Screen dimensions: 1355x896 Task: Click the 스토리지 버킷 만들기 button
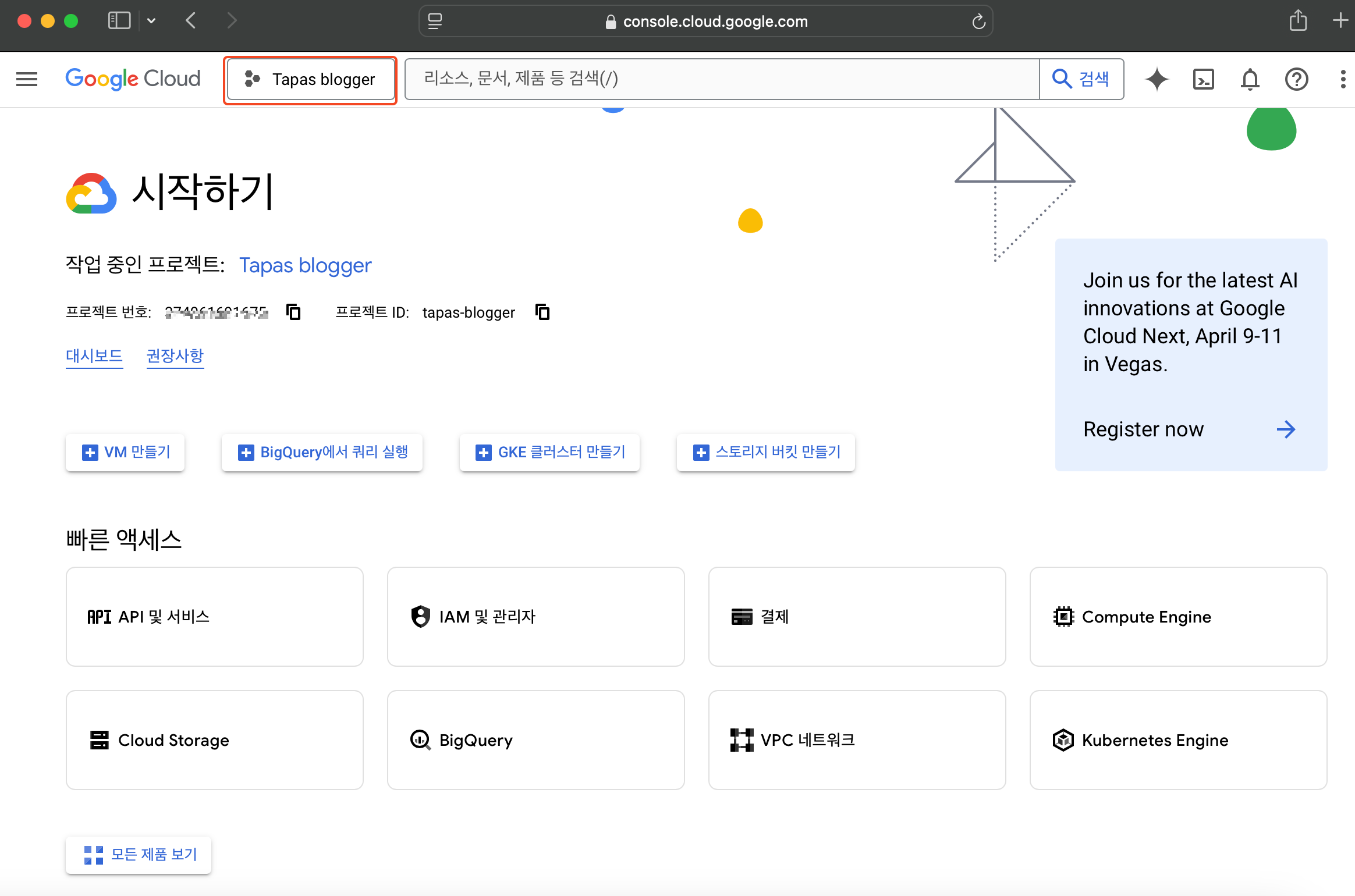click(766, 452)
